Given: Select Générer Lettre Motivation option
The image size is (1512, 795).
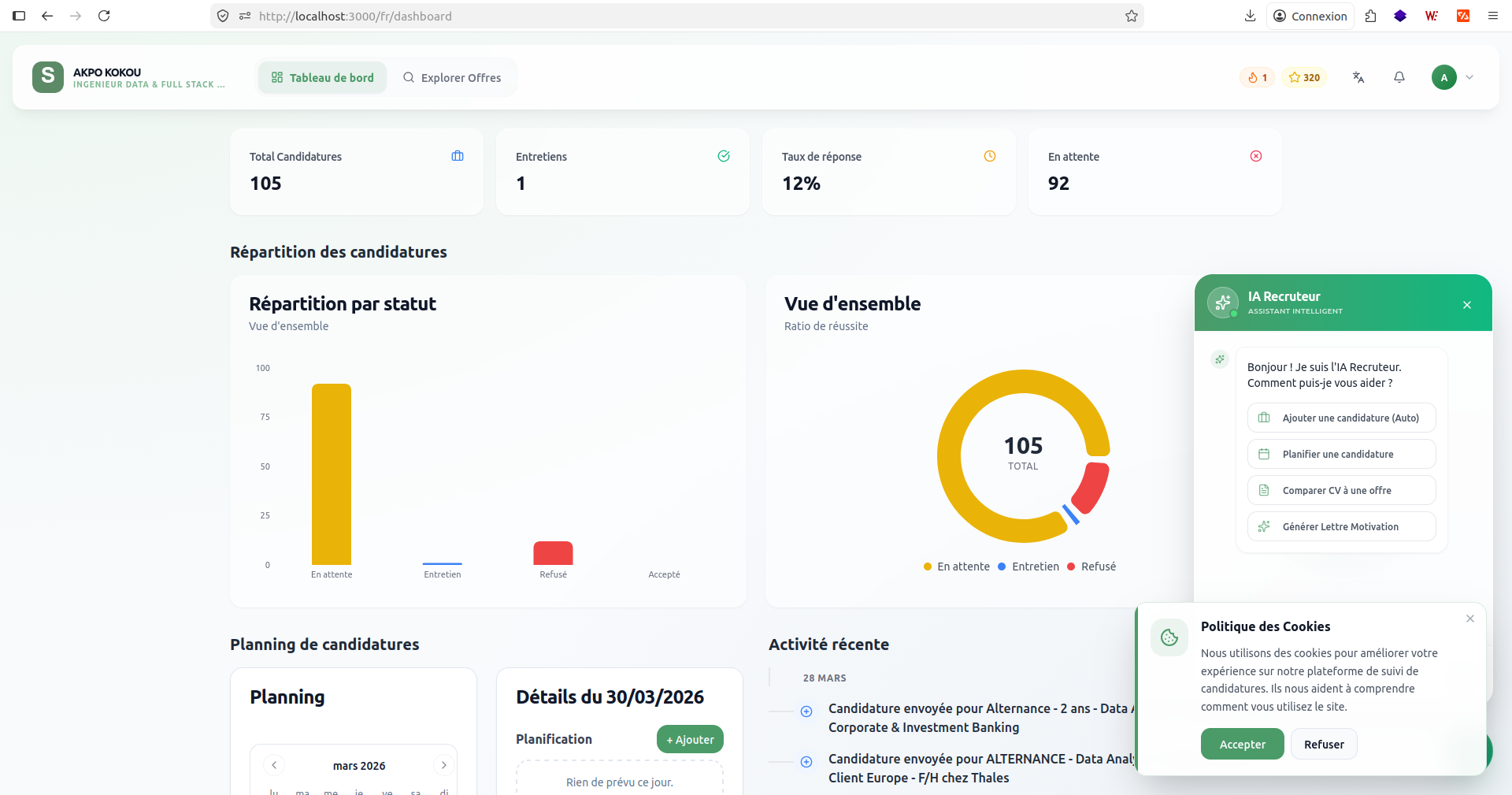Looking at the screenshot, I should [x=1341, y=526].
